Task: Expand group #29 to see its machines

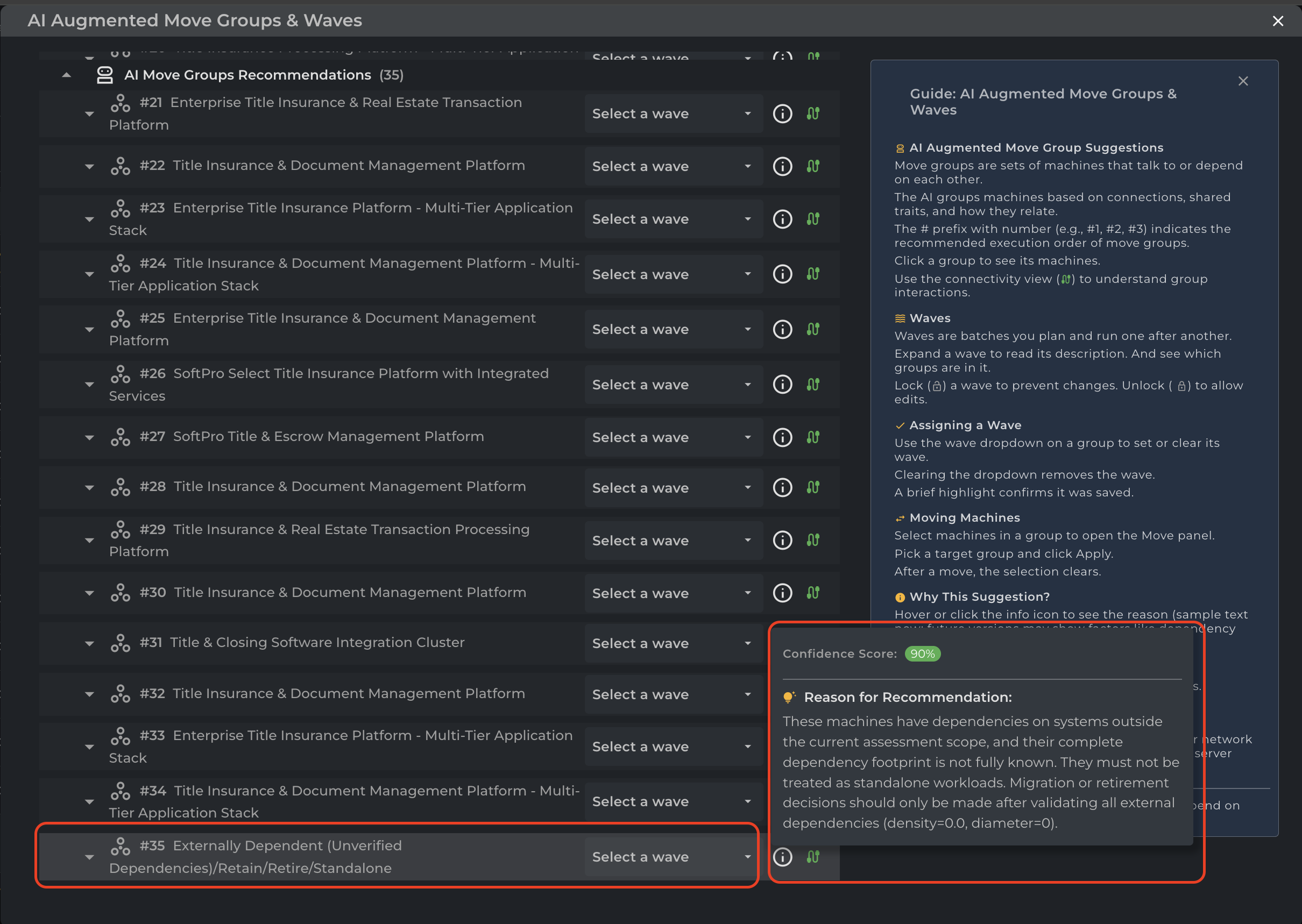Action: tap(89, 541)
